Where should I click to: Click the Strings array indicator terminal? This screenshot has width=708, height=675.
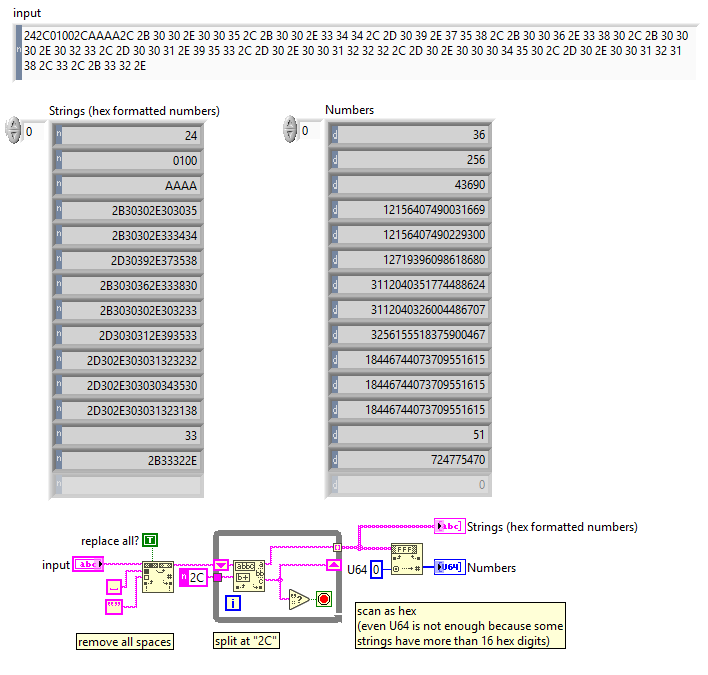[x=449, y=526]
